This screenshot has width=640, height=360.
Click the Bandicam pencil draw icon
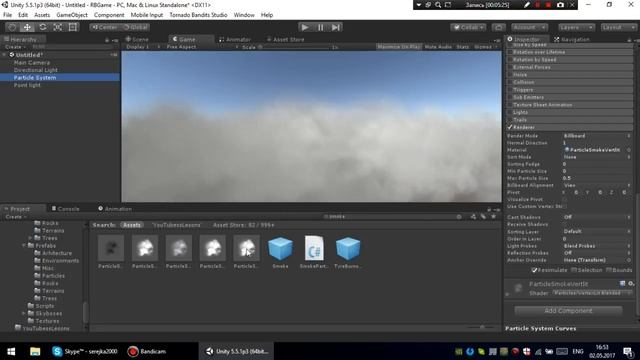point(527,5)
